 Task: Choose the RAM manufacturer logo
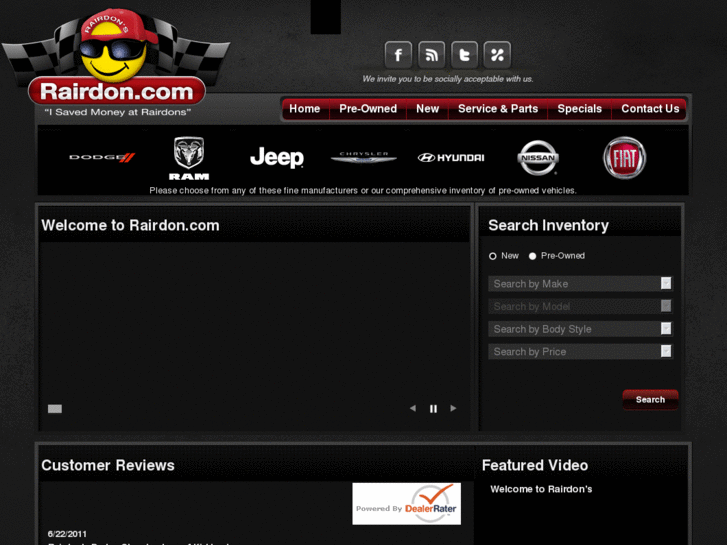tap(189, 158)
